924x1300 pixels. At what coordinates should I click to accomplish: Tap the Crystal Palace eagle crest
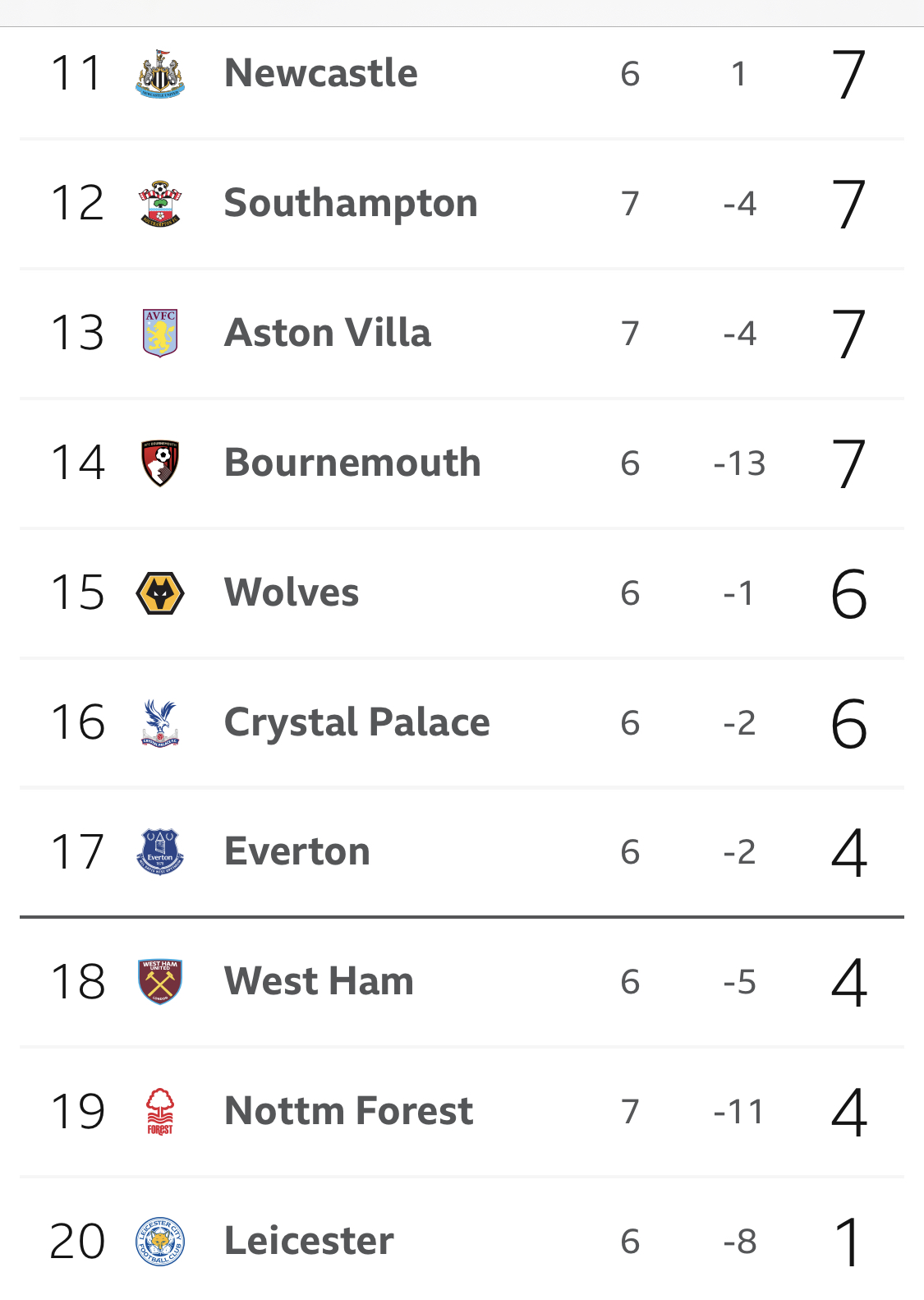point(160,722)
